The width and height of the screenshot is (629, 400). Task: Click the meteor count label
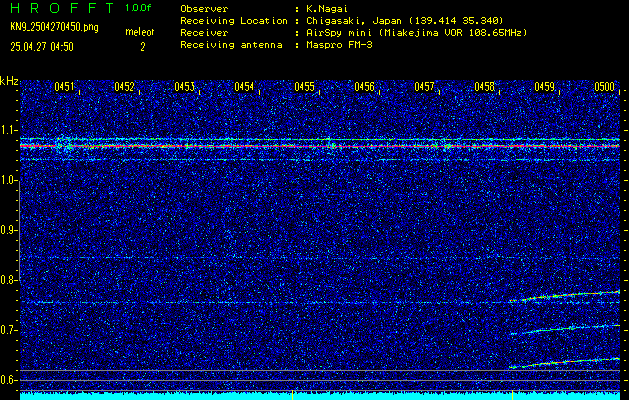140,32
